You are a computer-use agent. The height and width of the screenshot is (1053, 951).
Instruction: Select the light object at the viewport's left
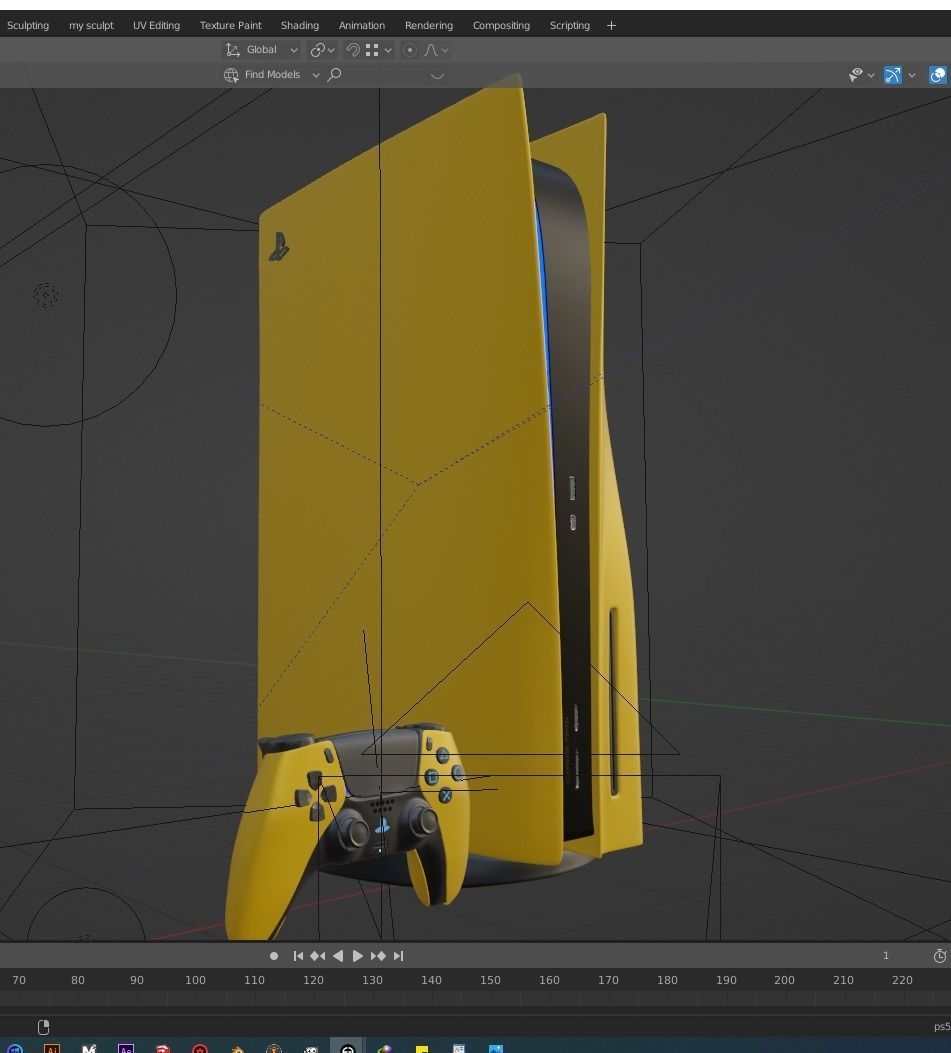tap(46, 295)
